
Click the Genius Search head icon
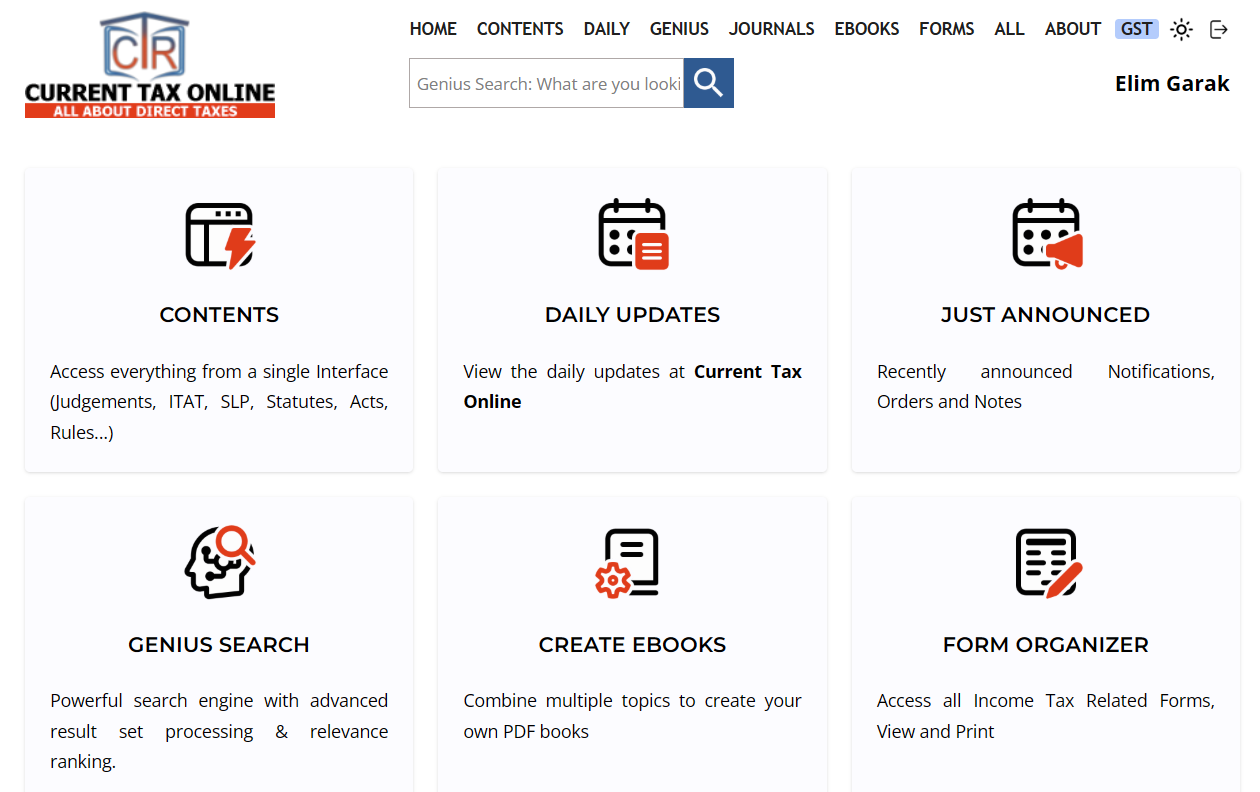(x=219, y=563)
